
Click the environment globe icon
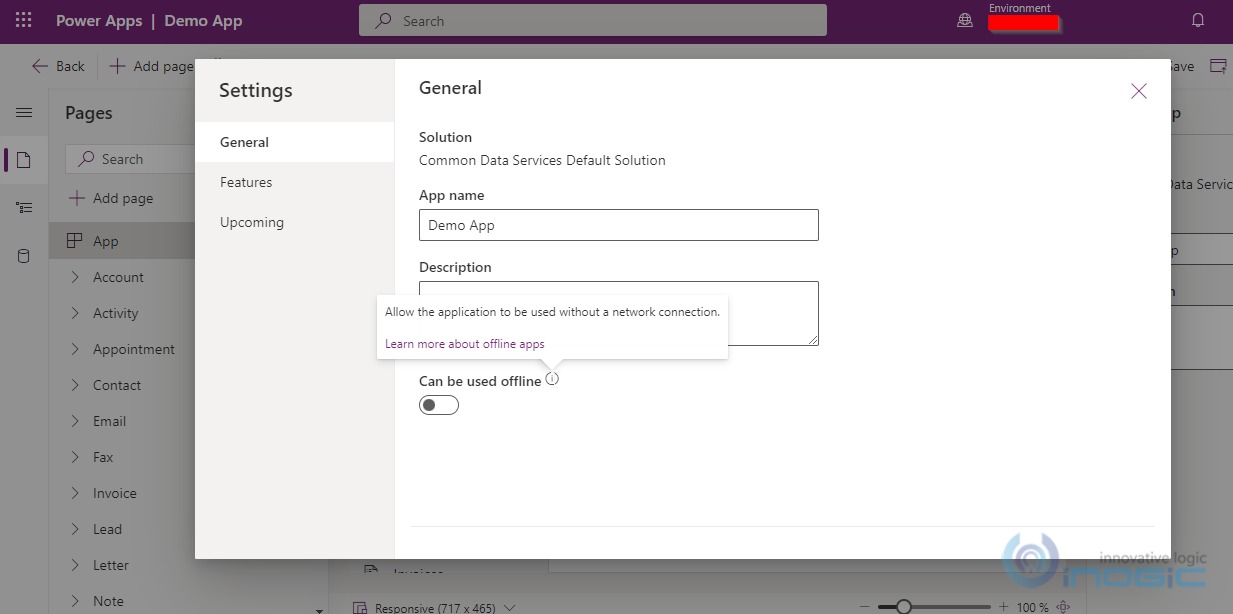tap(965, 20)
